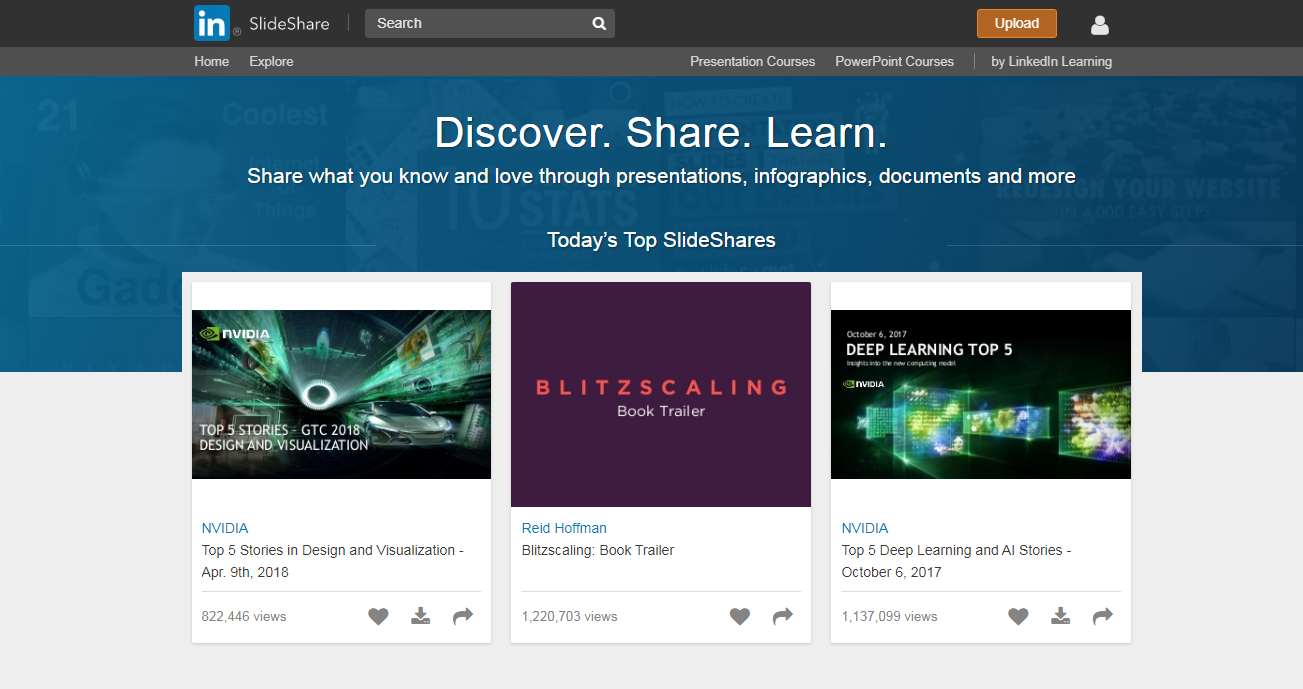
Task: Like the Design and Visualization NVIDIA slideshow
Action: (x=378, y=617)
